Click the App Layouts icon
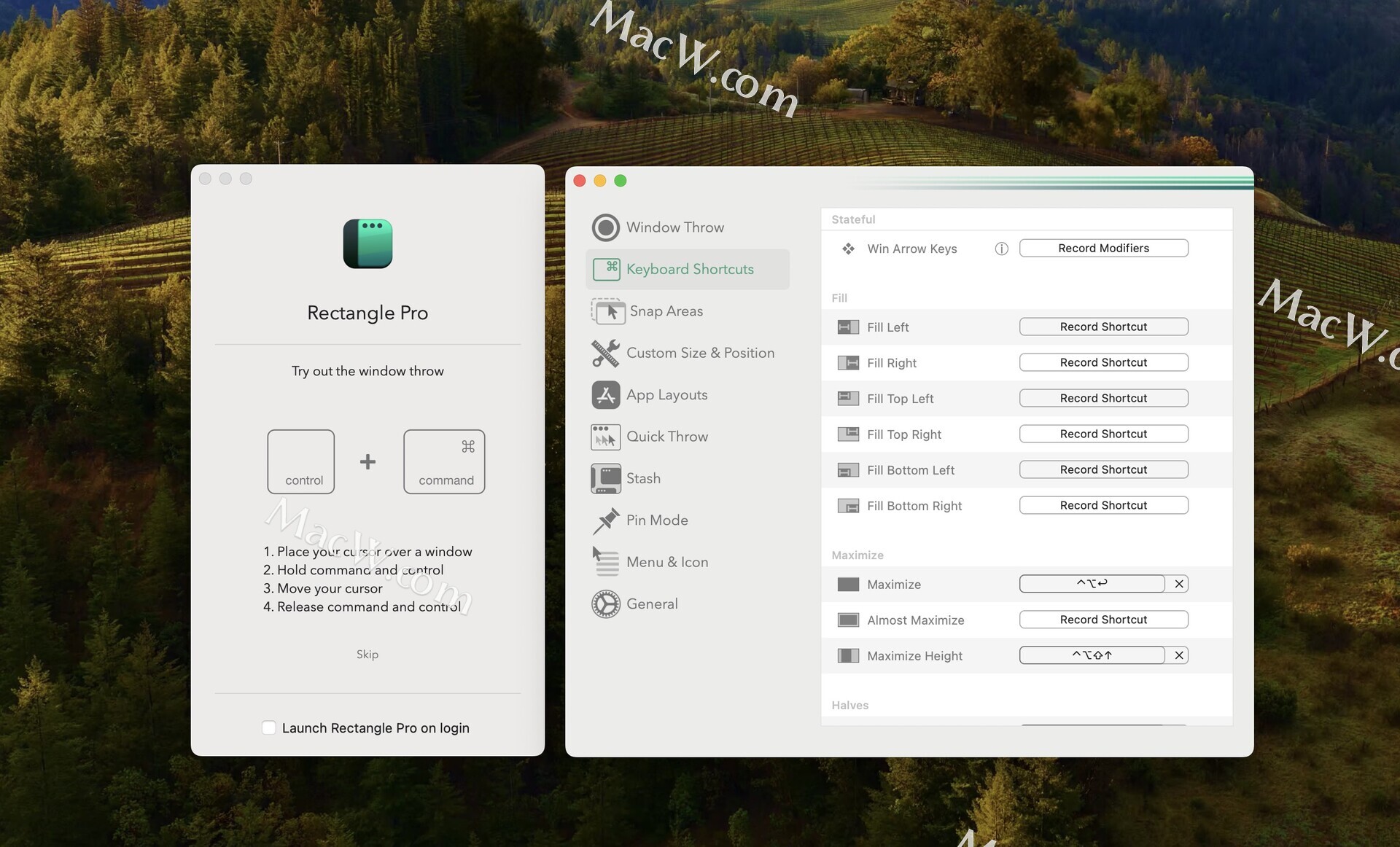Image resolution: width=1400 pixels, height=847 pixels. tap(605, 395)
